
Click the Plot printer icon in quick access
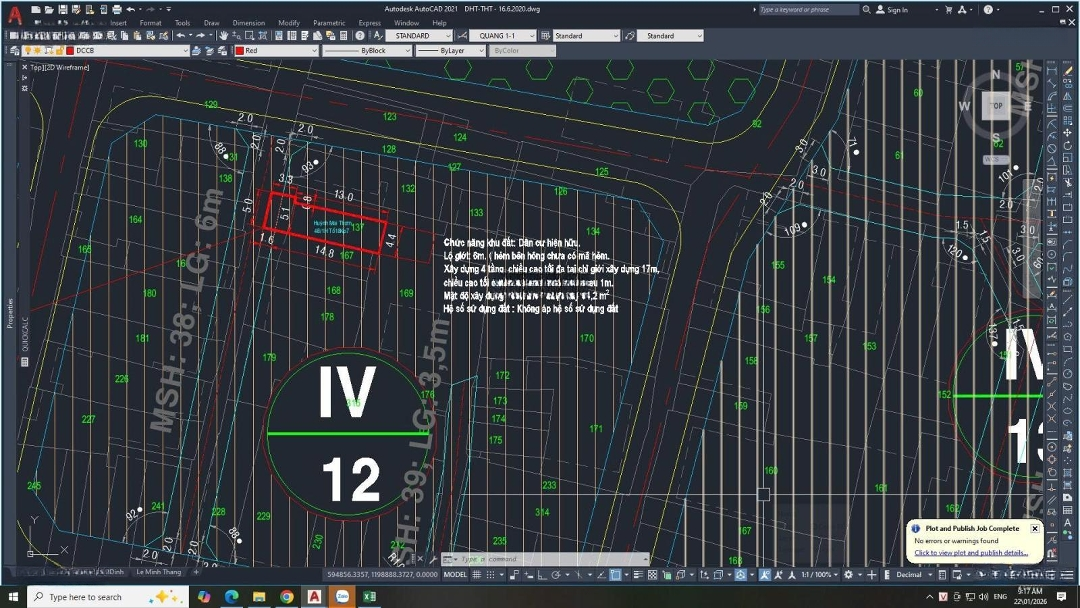tap(118, 9)
